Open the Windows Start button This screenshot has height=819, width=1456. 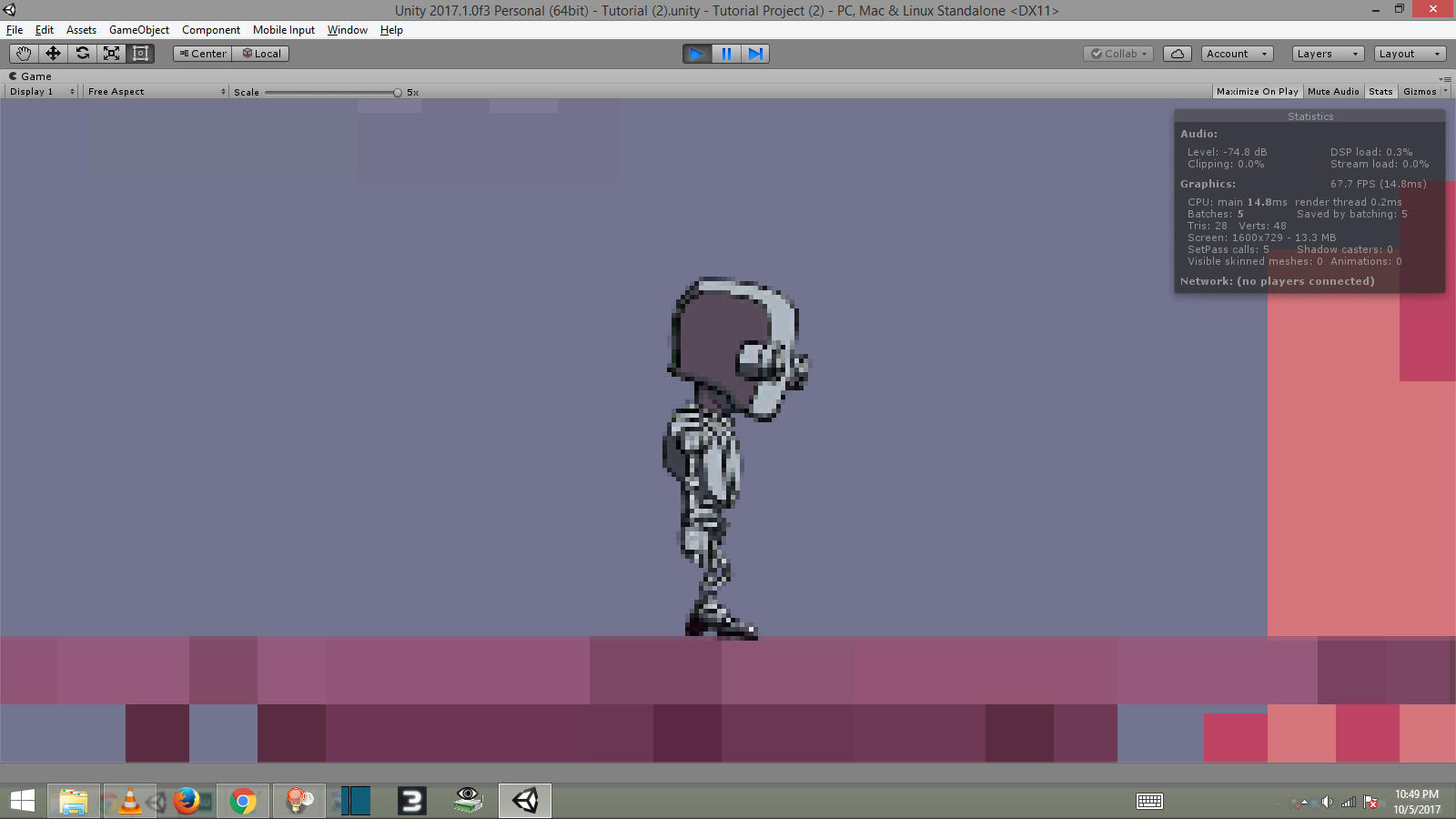[23, 801]
